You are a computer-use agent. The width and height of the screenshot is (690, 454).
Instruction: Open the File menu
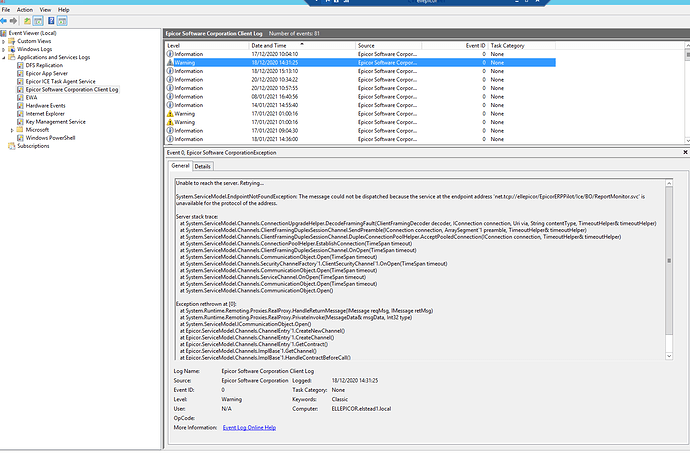pos(6,10)
